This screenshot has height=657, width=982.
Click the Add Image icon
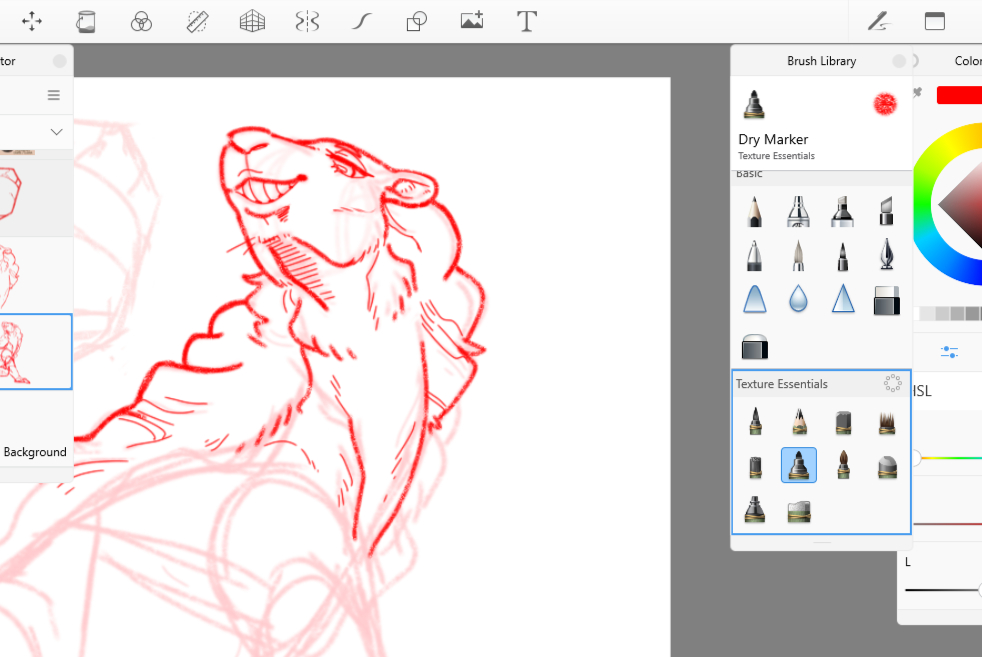(472, 21)
